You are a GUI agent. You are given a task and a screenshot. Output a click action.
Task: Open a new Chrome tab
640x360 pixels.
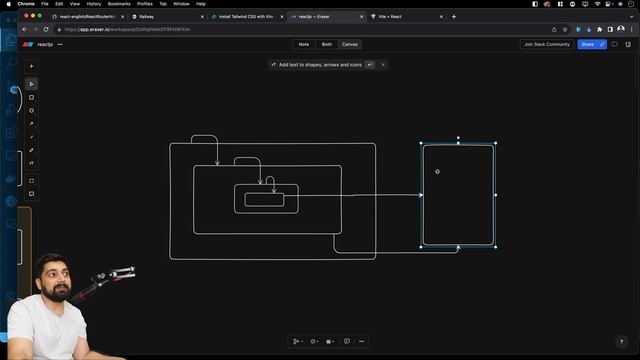[454, 17]
